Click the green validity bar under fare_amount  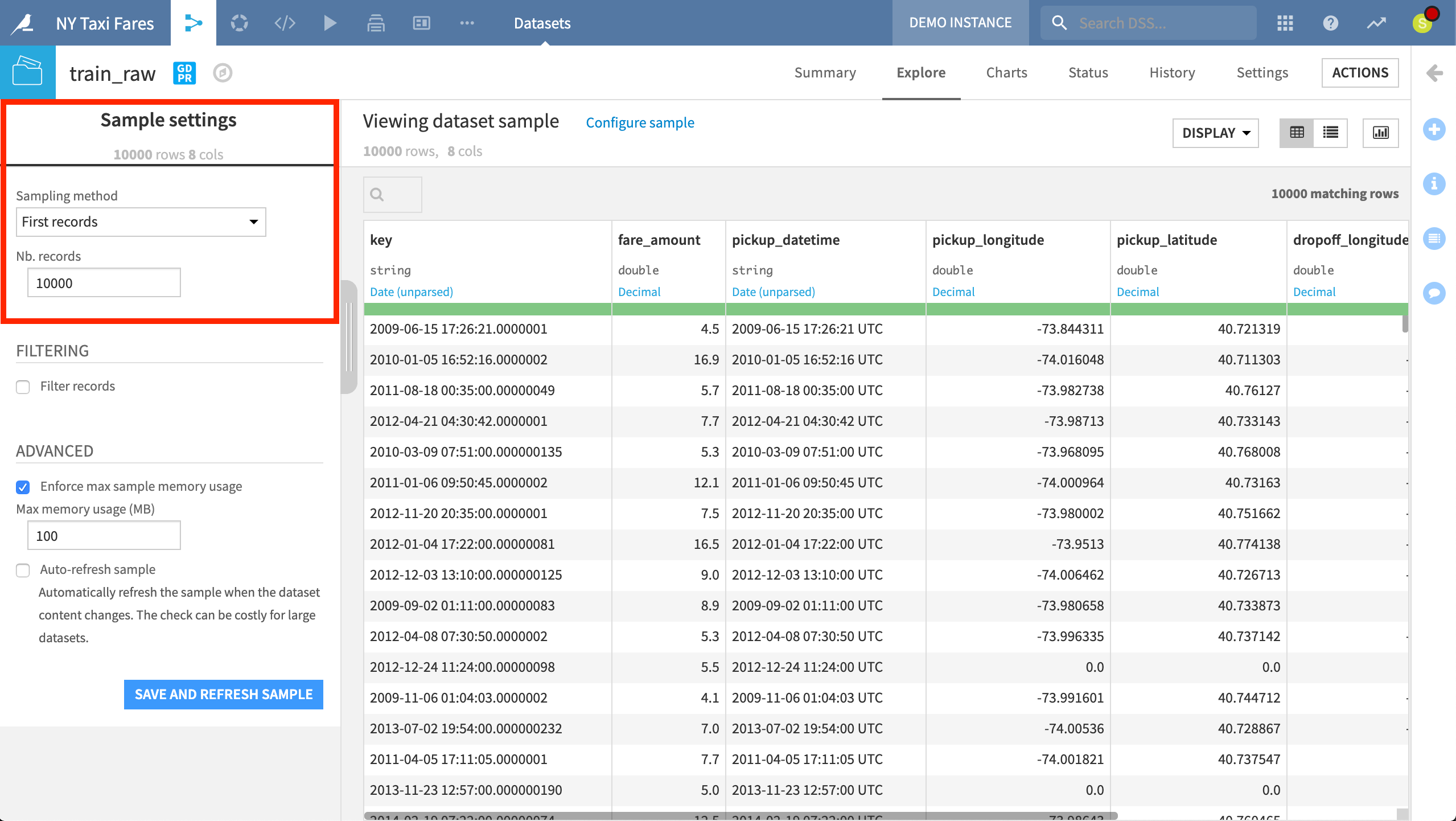[x=669, y=309]
